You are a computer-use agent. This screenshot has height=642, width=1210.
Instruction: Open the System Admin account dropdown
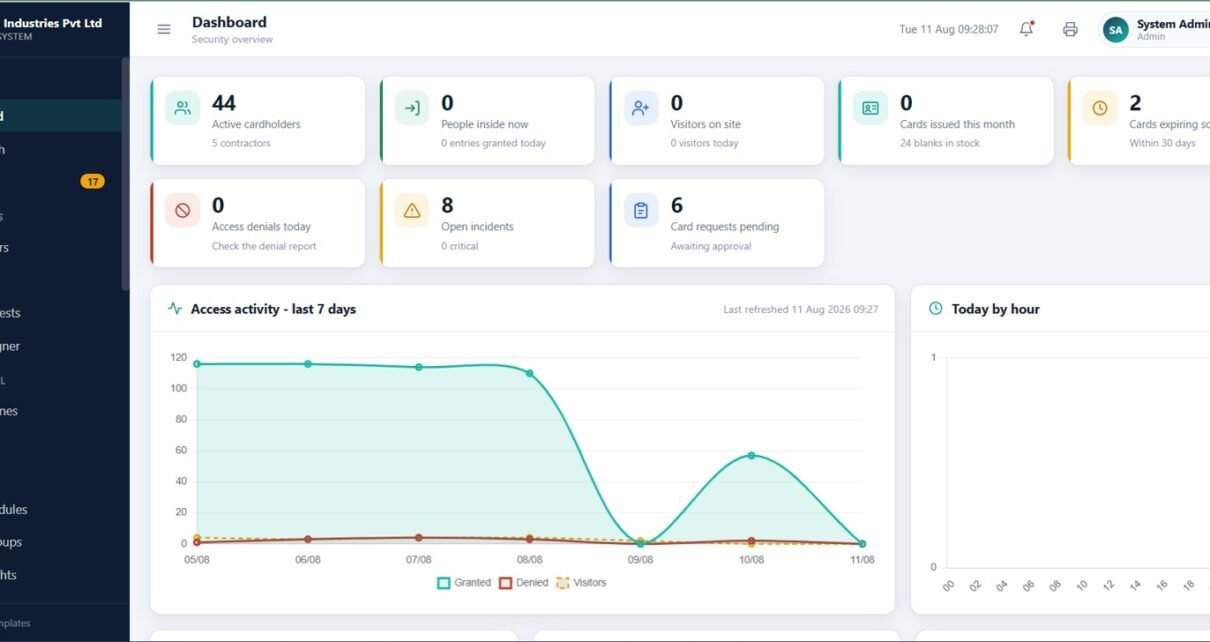[x=1155, y=30]
